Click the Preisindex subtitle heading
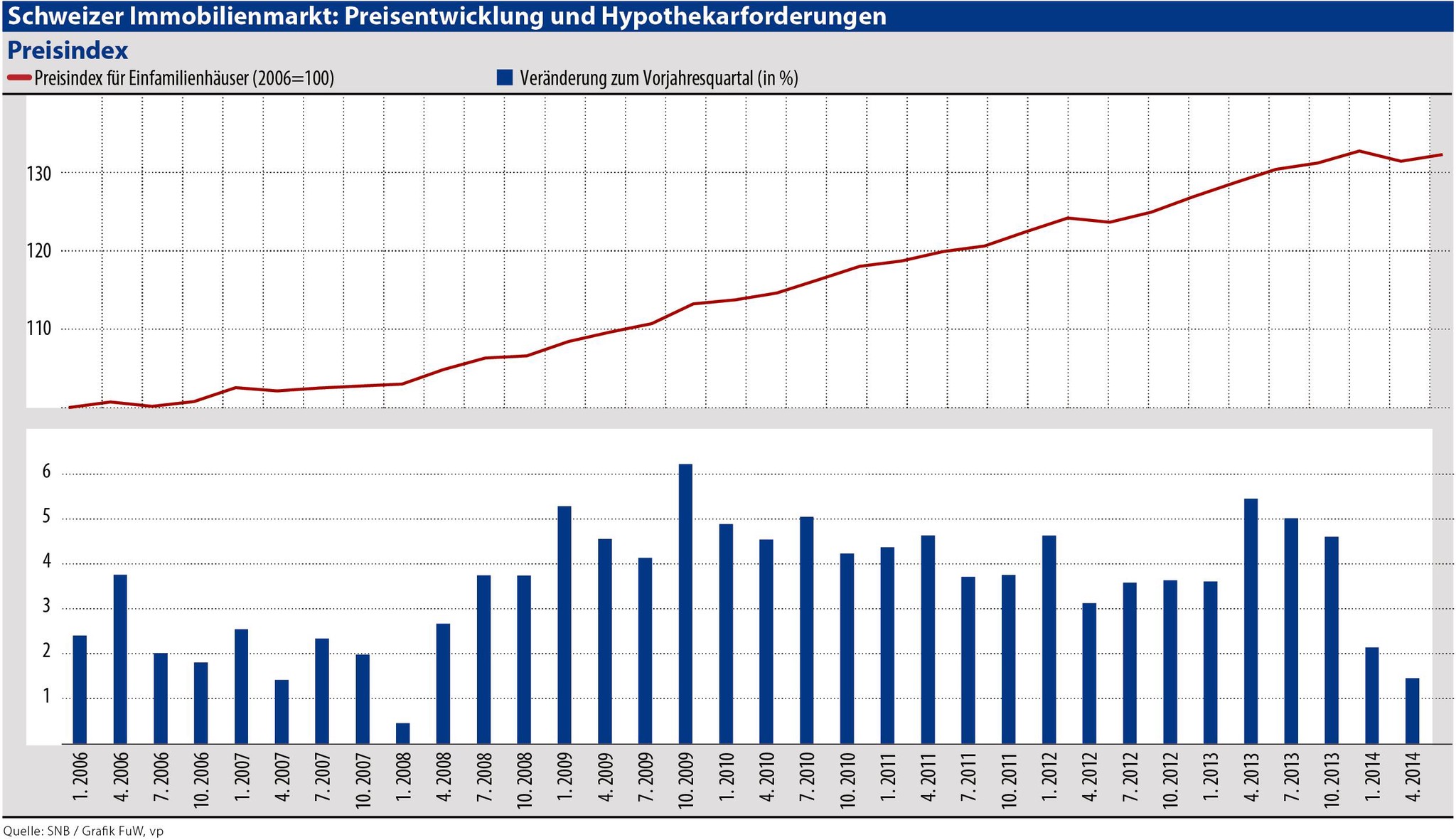 (x=68, y=50)
